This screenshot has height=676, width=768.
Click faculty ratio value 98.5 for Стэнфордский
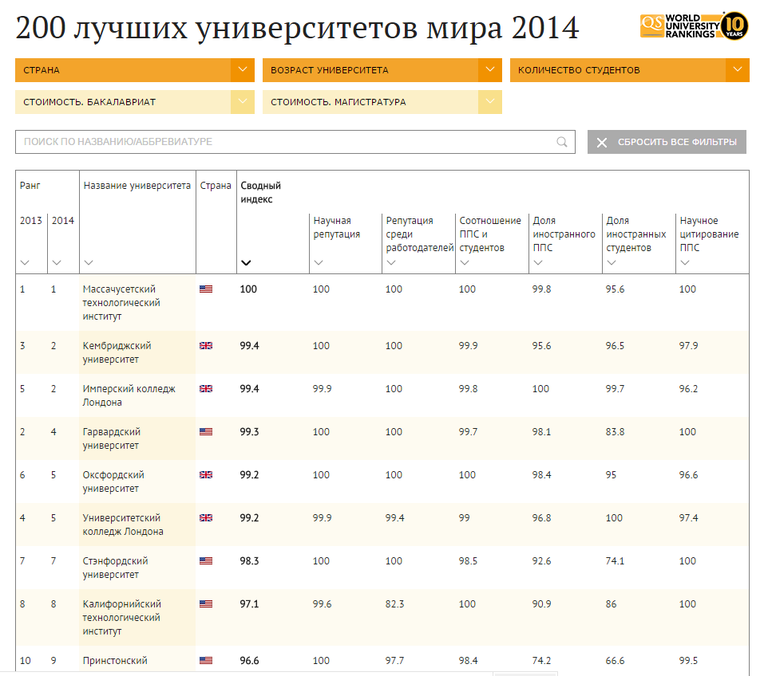click(468, 561)
